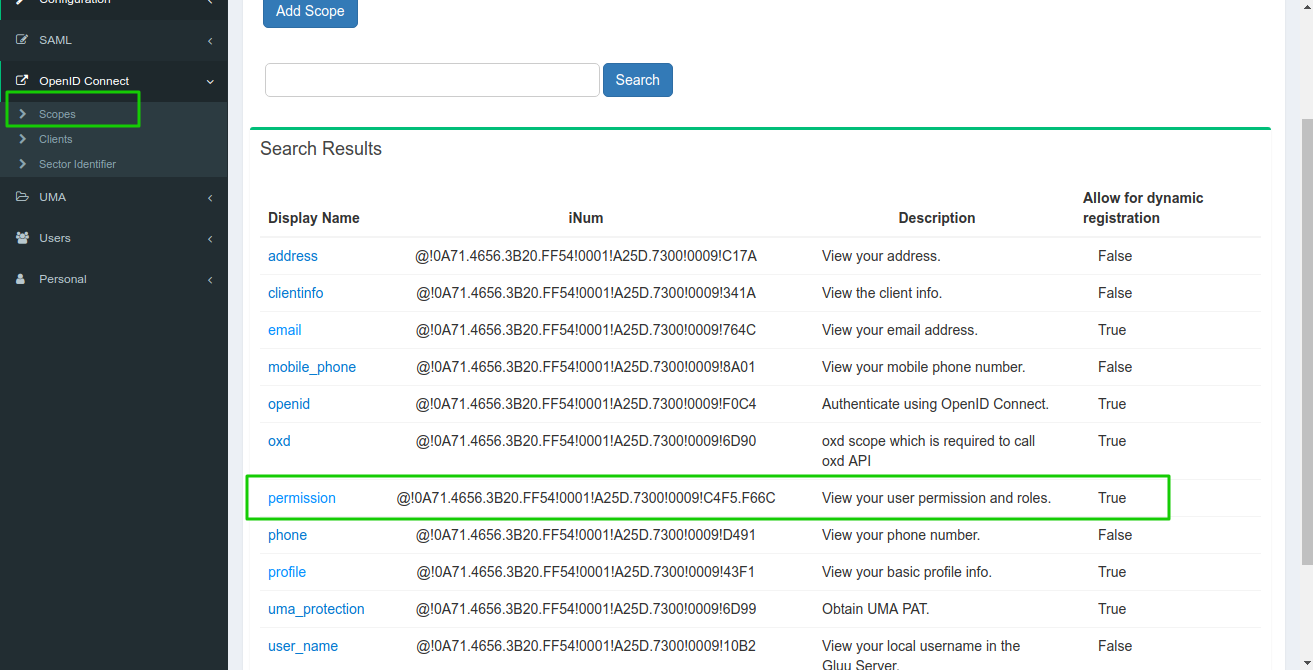The height and width of the screenshot is (670, 1313).
Task: Select Scopes in the sidebar
Action: click(57, 114)
